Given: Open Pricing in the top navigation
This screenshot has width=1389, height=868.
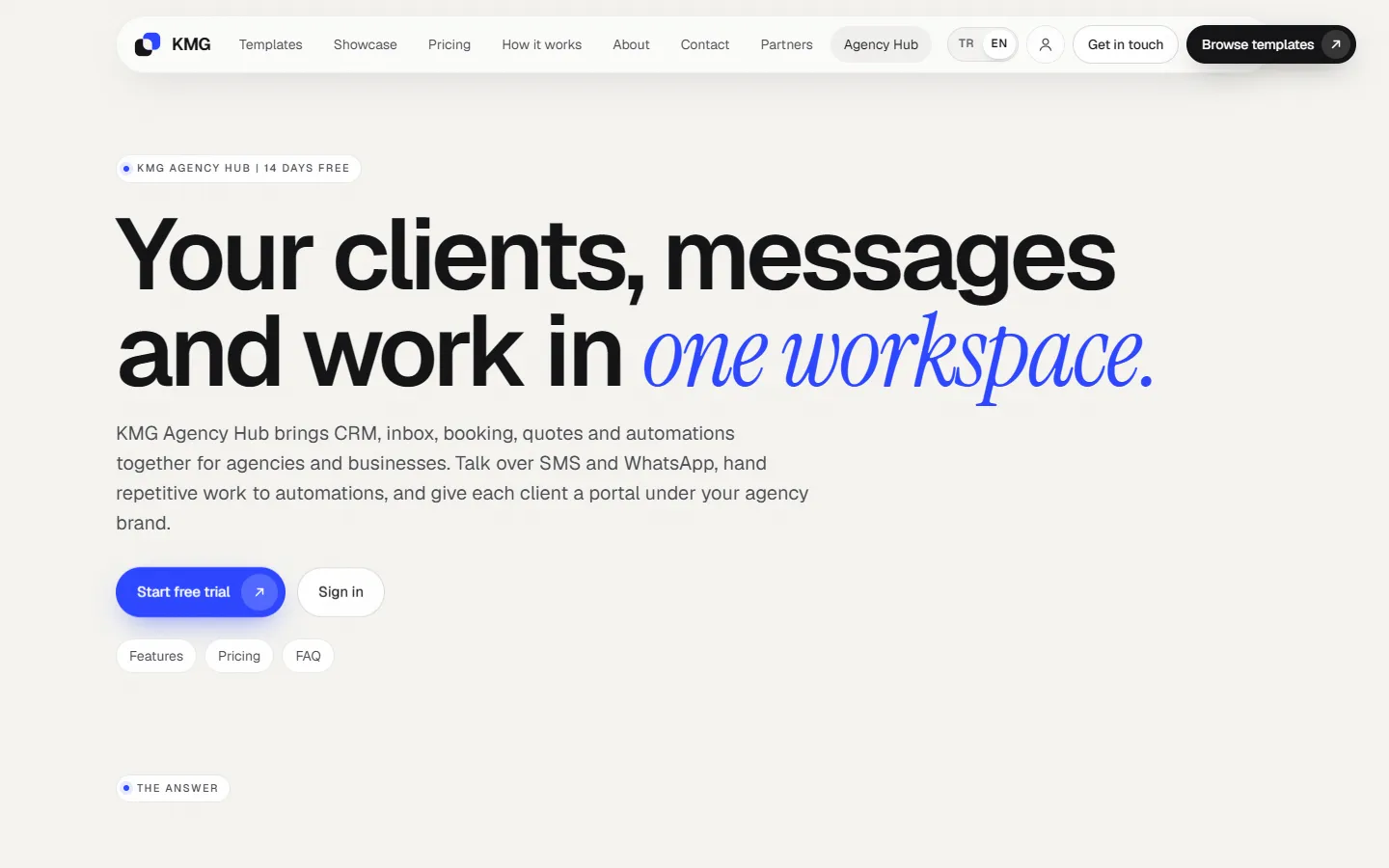Looking at the screenshot, I should coord(449,44).
